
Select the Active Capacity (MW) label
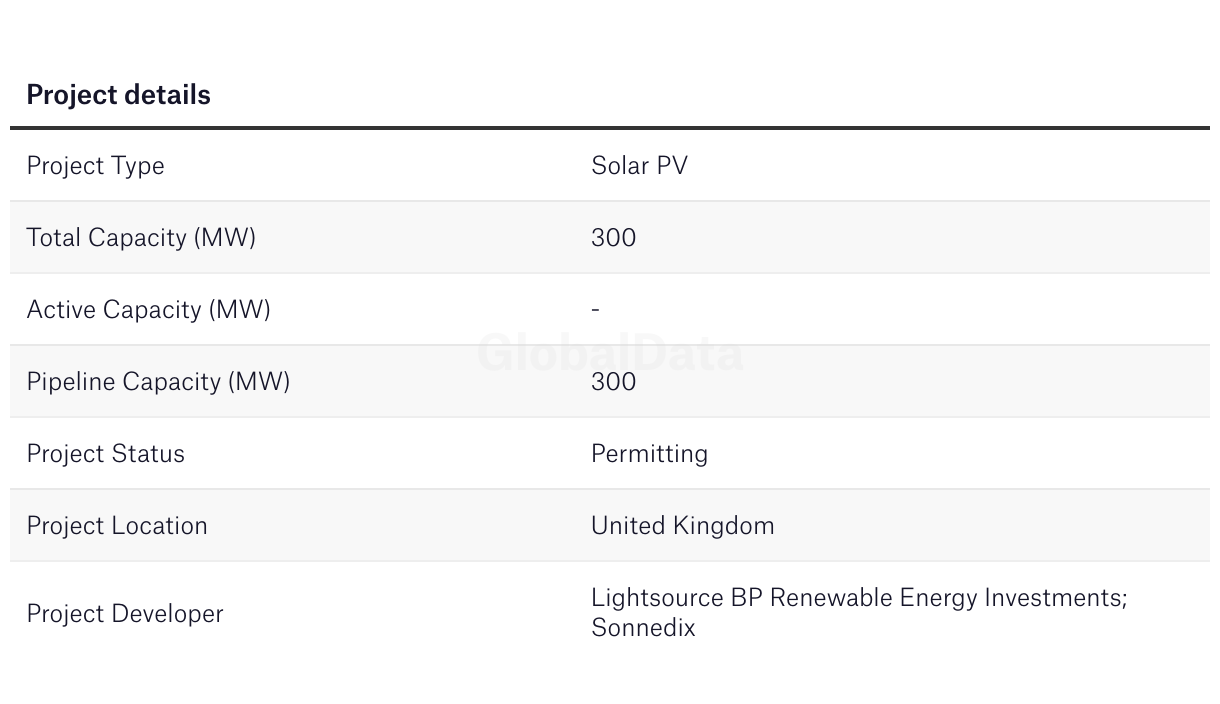click(148, 310)
